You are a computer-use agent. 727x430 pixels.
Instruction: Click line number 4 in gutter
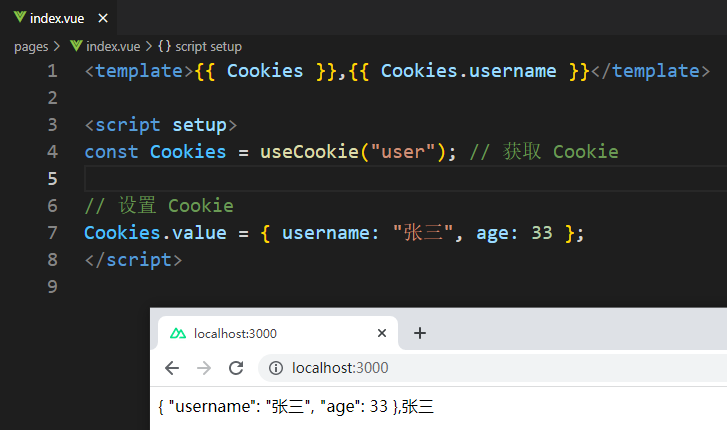click(x=52, y=152)
